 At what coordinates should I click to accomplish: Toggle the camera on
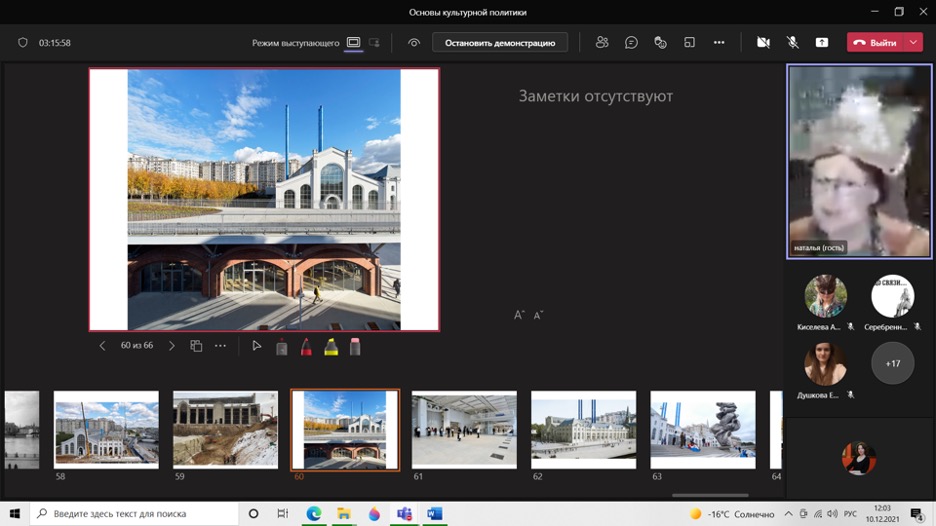763,43
